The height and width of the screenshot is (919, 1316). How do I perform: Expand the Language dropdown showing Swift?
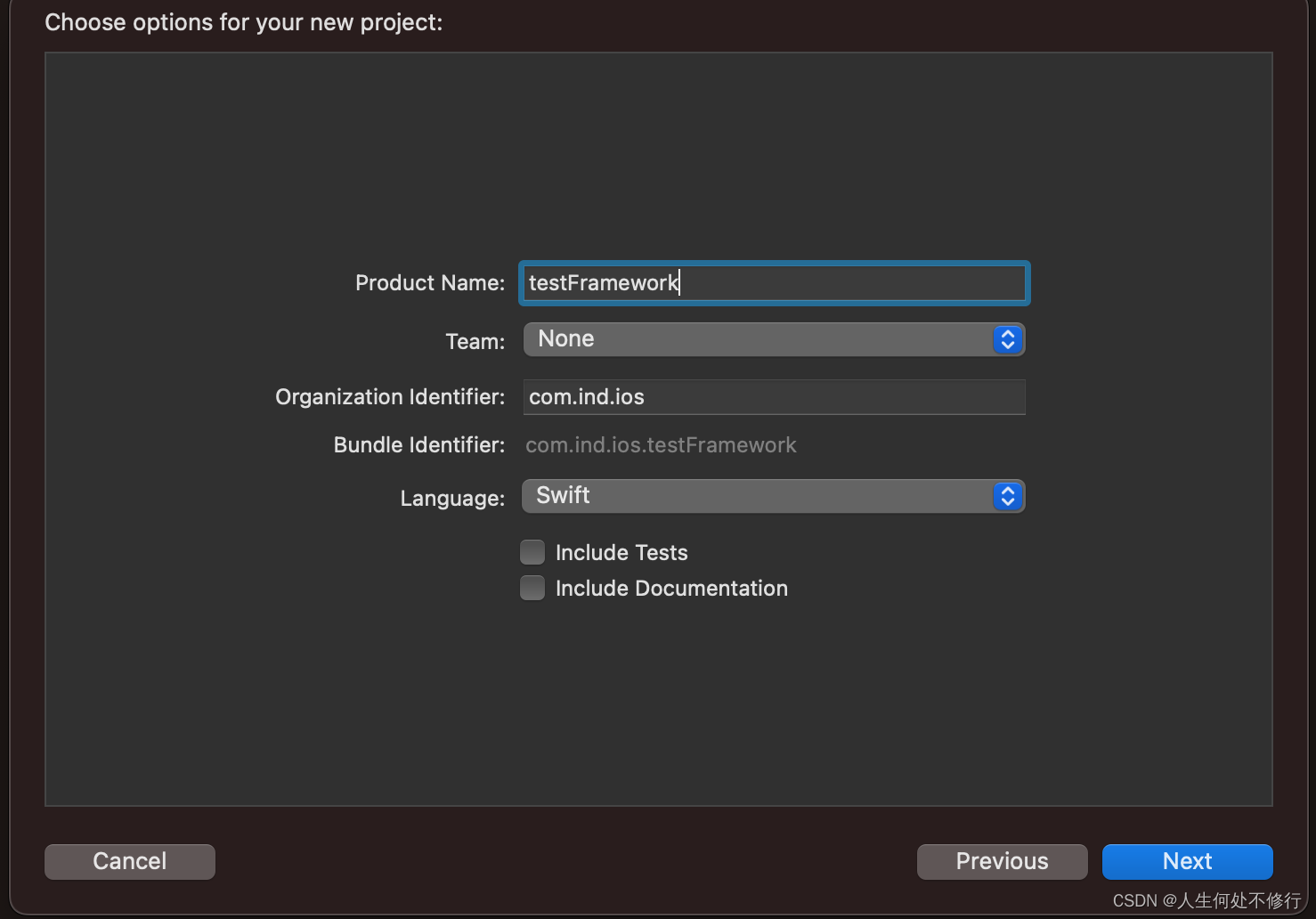773,496
